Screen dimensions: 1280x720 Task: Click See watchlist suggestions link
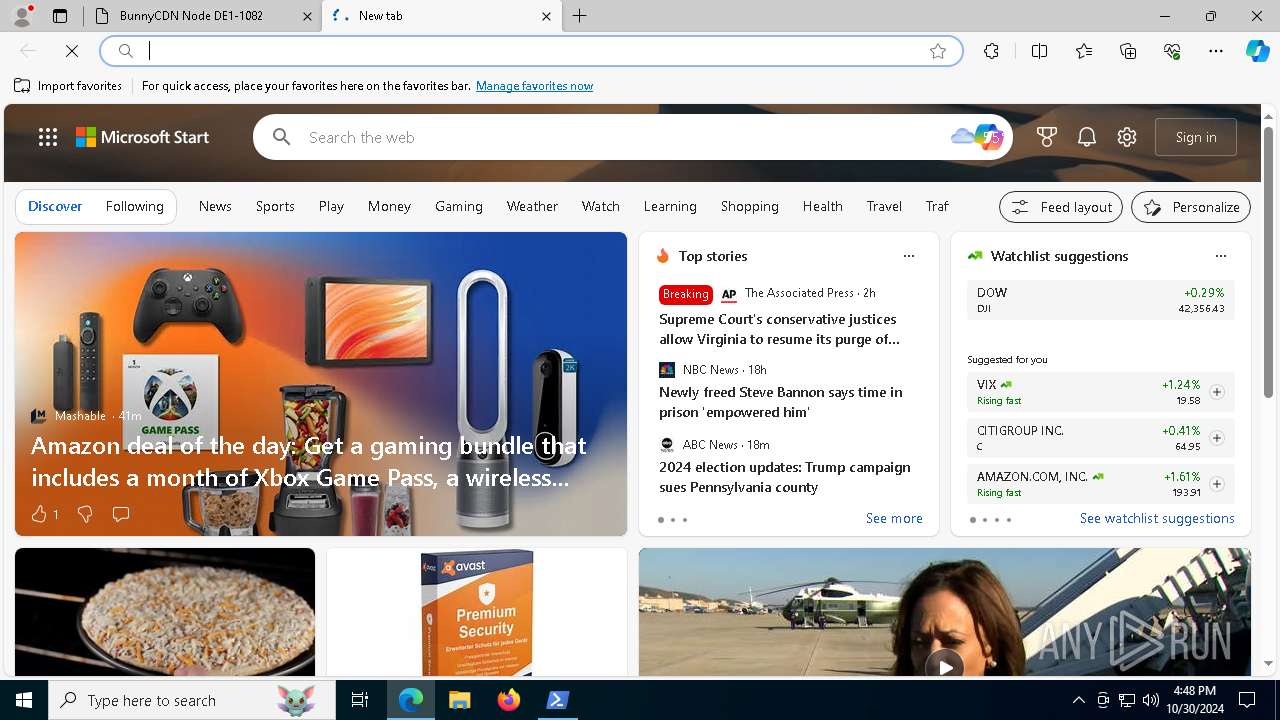point(1157,518)
